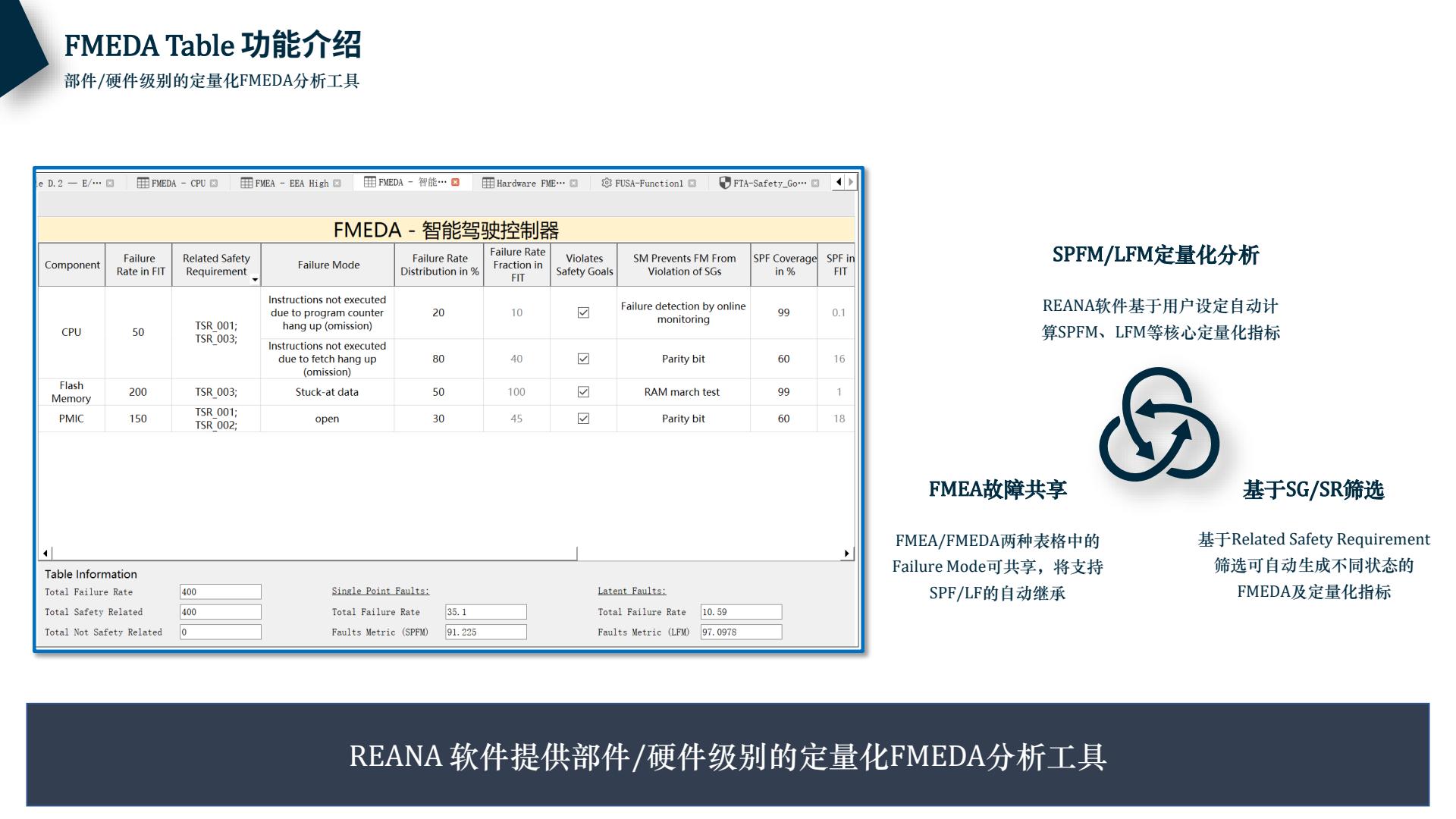Click the table icon on FMEDA - CPU tab
The width and height of the screenshot is (1456, 819).
point(143,183)
